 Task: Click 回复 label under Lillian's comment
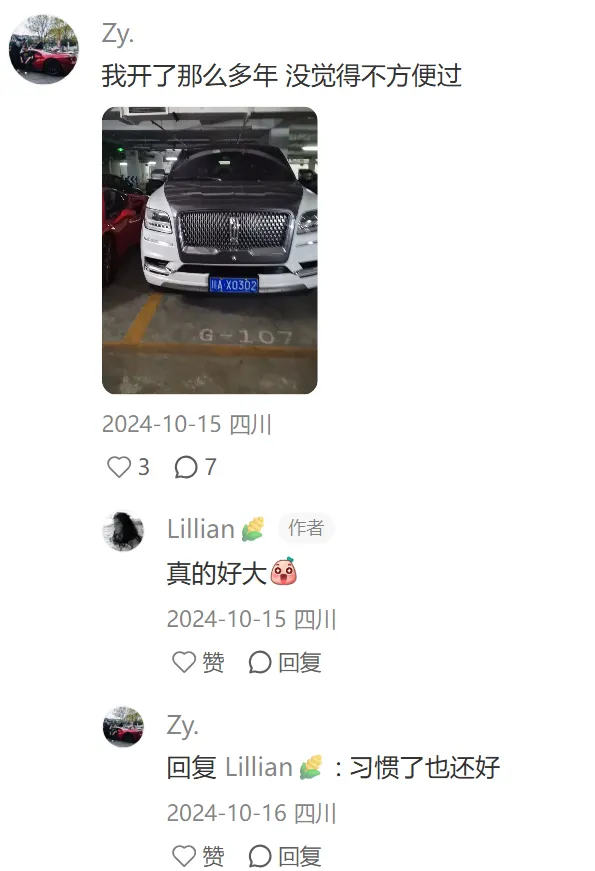point(300,663)
